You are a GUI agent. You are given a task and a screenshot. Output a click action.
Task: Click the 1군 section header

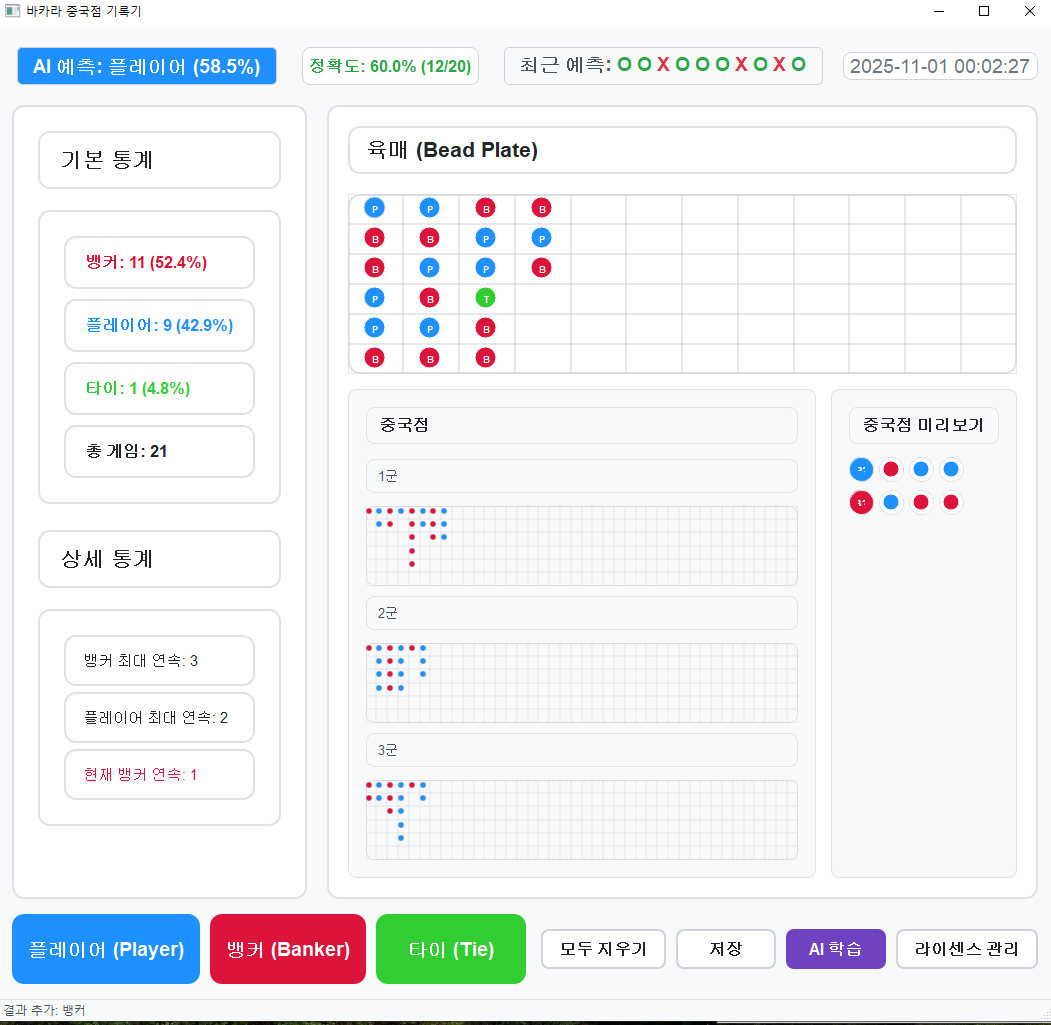(581, 476)
